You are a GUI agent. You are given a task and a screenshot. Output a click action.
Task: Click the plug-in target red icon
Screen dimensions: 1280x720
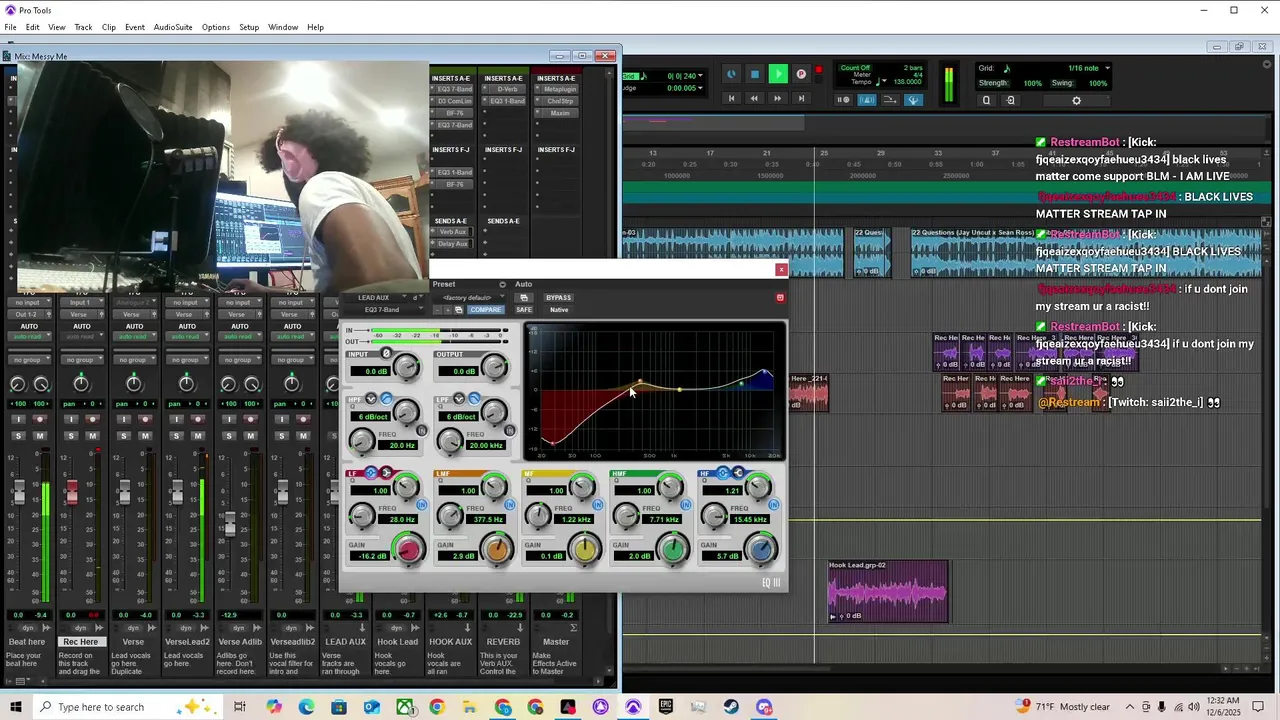(780, 297)
